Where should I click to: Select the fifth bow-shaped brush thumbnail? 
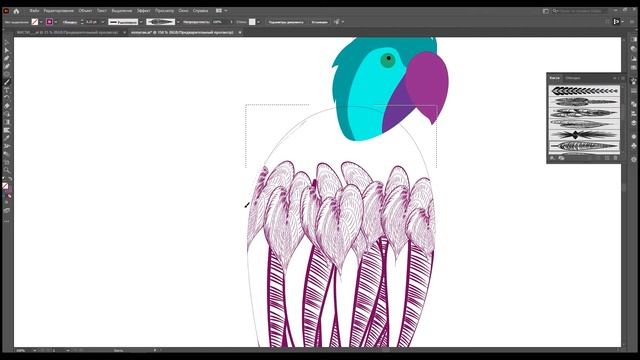pyautogui.click(x=584, y=135)
